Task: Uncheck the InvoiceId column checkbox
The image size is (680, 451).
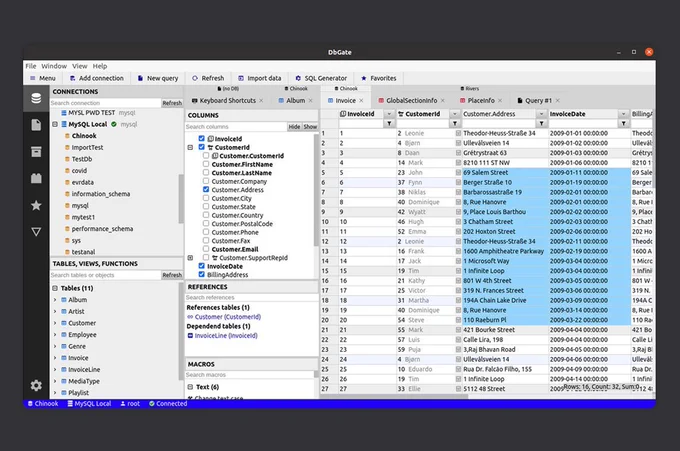Action: (202, 138)
